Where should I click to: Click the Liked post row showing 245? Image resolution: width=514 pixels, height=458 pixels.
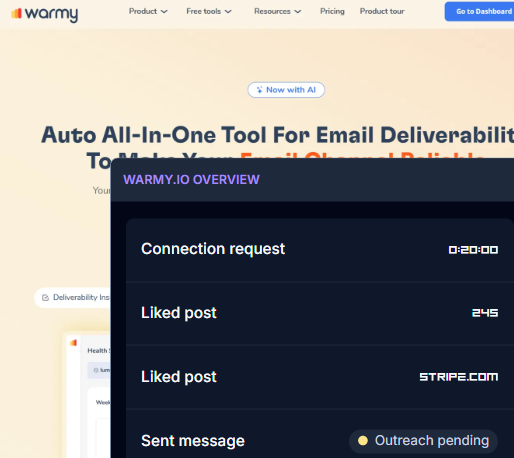click(320, 313)
